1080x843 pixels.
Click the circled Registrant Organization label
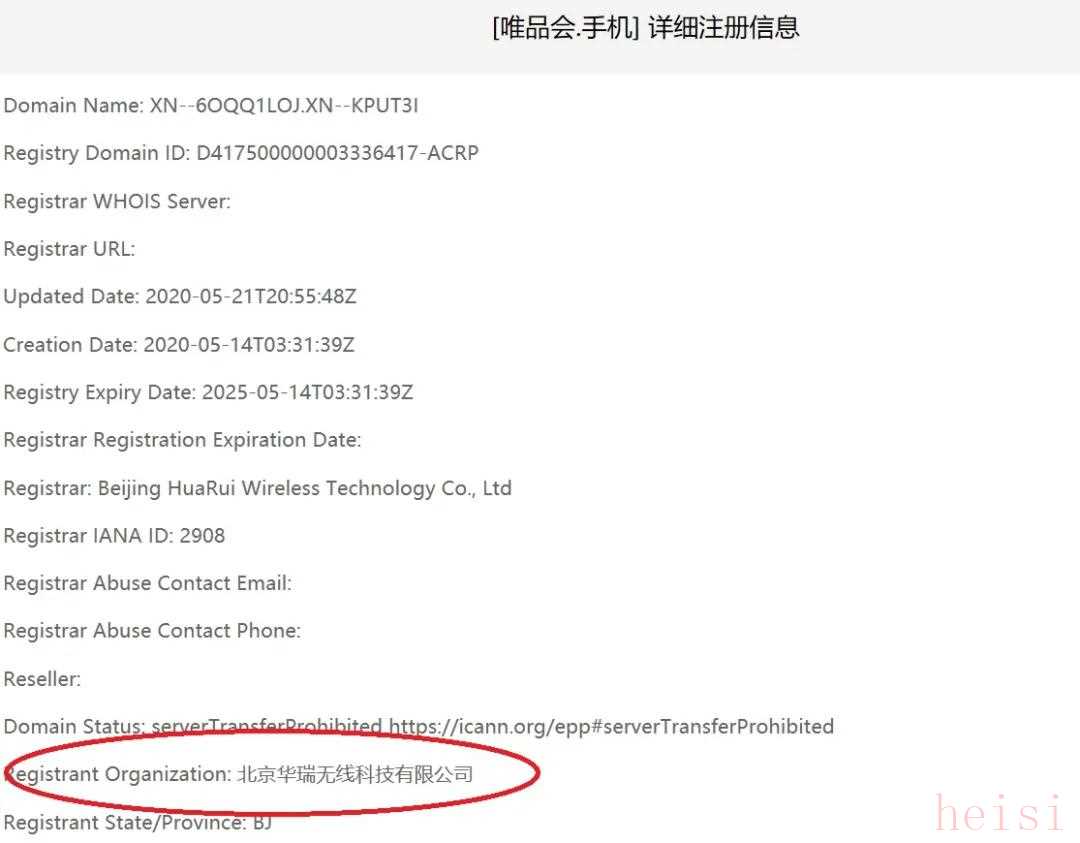(118, 774)
